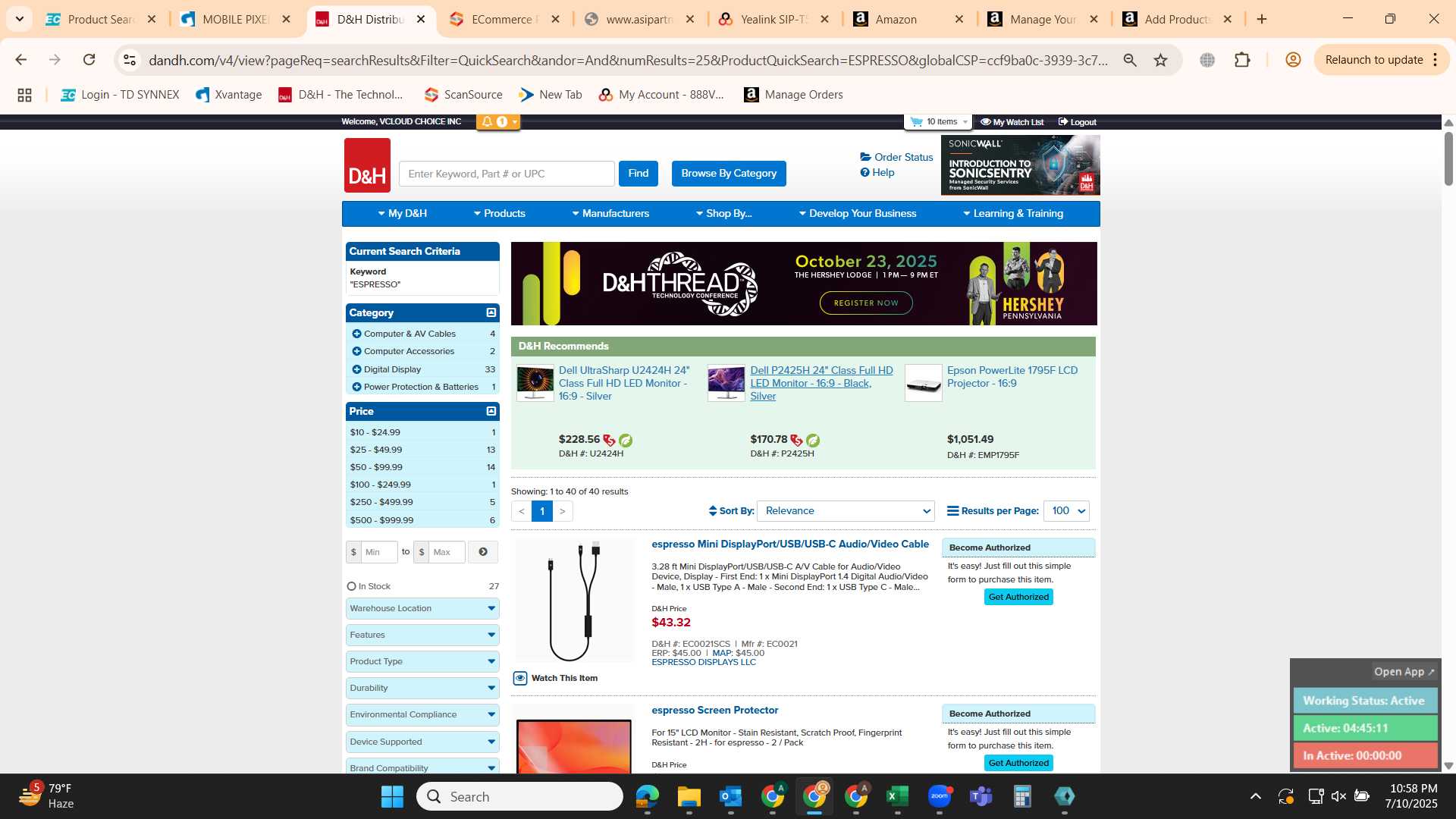The image size is (1456, 819).
Task: Switch to the ECommerce browser tab
Action: pyautogui.click(x=504, y=19)
